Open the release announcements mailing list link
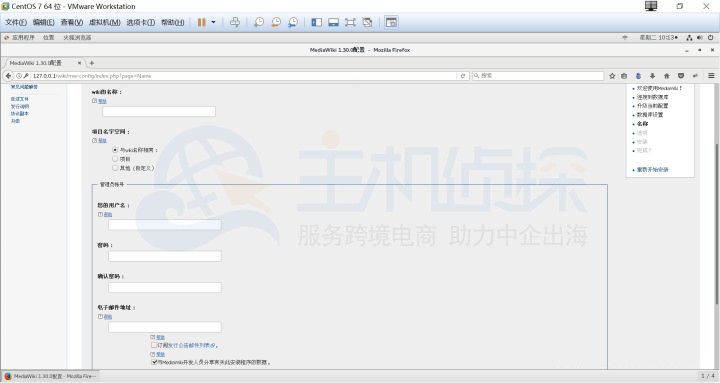720x383 pixels. tap(191, 345)
